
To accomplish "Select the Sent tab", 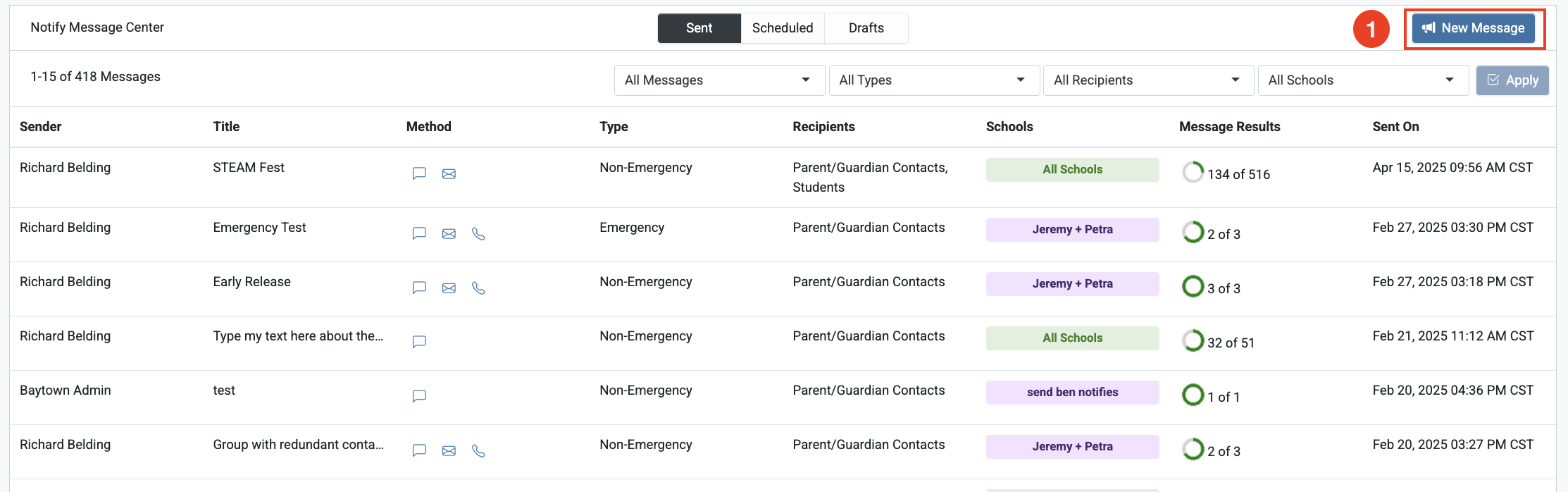I will (x=699, y=28).
